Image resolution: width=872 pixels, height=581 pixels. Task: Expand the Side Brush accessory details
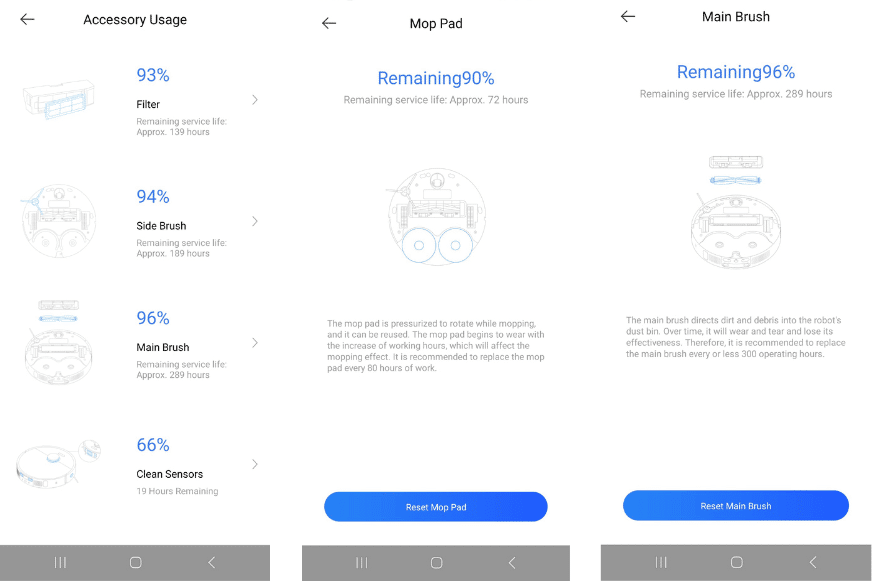coord(255,222)
